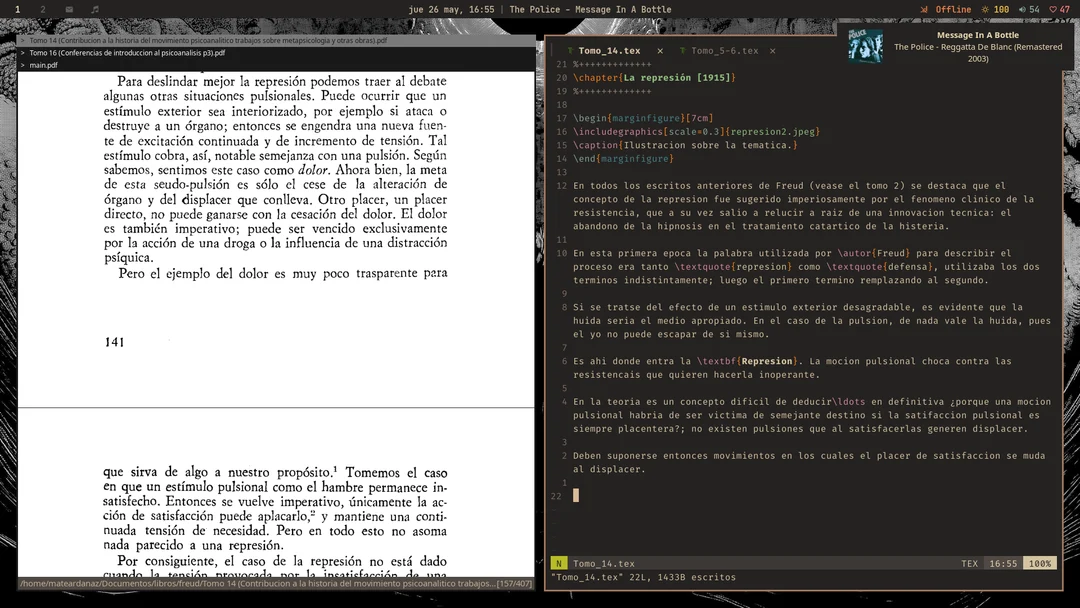Click the date and time in top bar

pos(451,9)
